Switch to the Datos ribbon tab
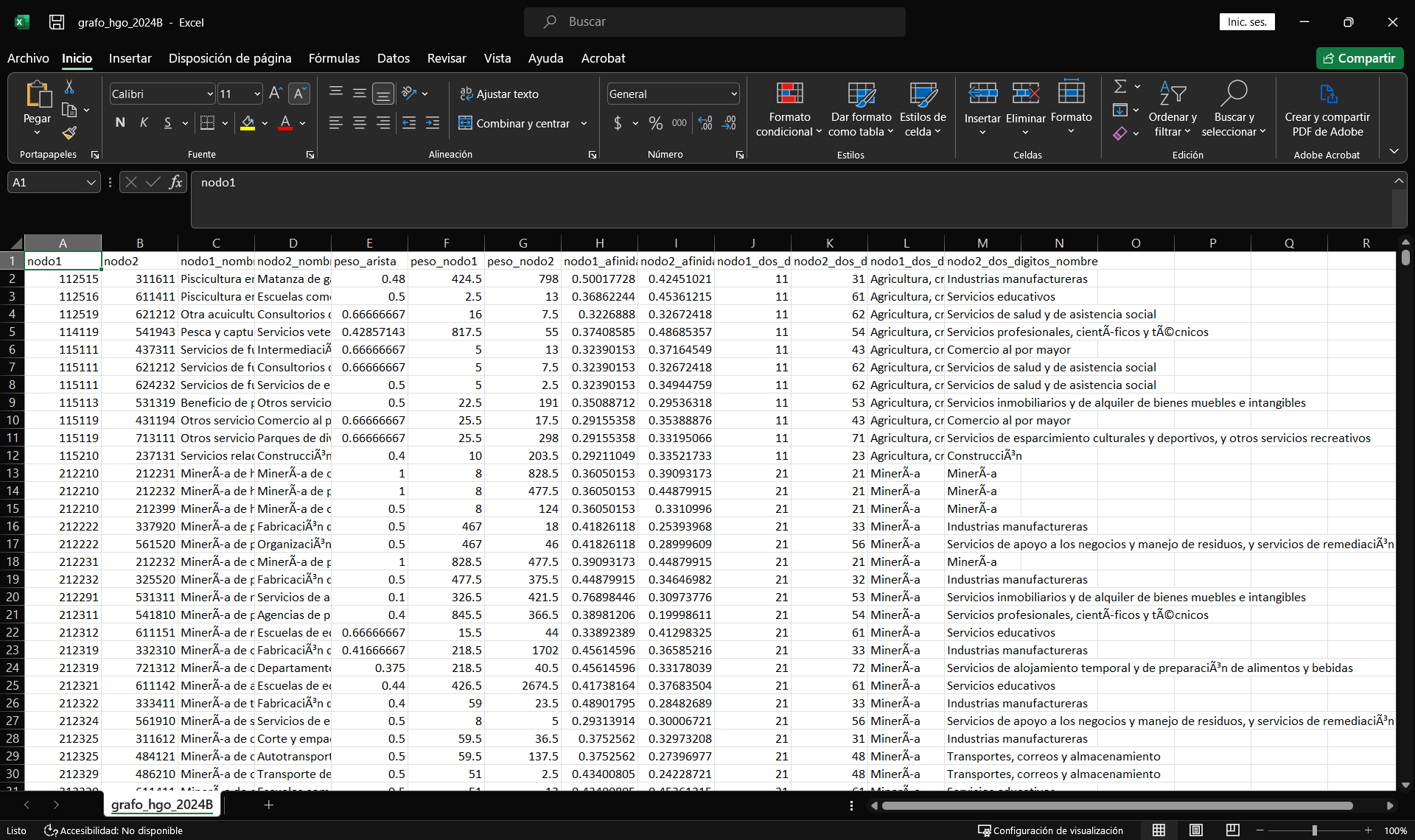This screenshot has height=840, width=1415. [393, 58]
